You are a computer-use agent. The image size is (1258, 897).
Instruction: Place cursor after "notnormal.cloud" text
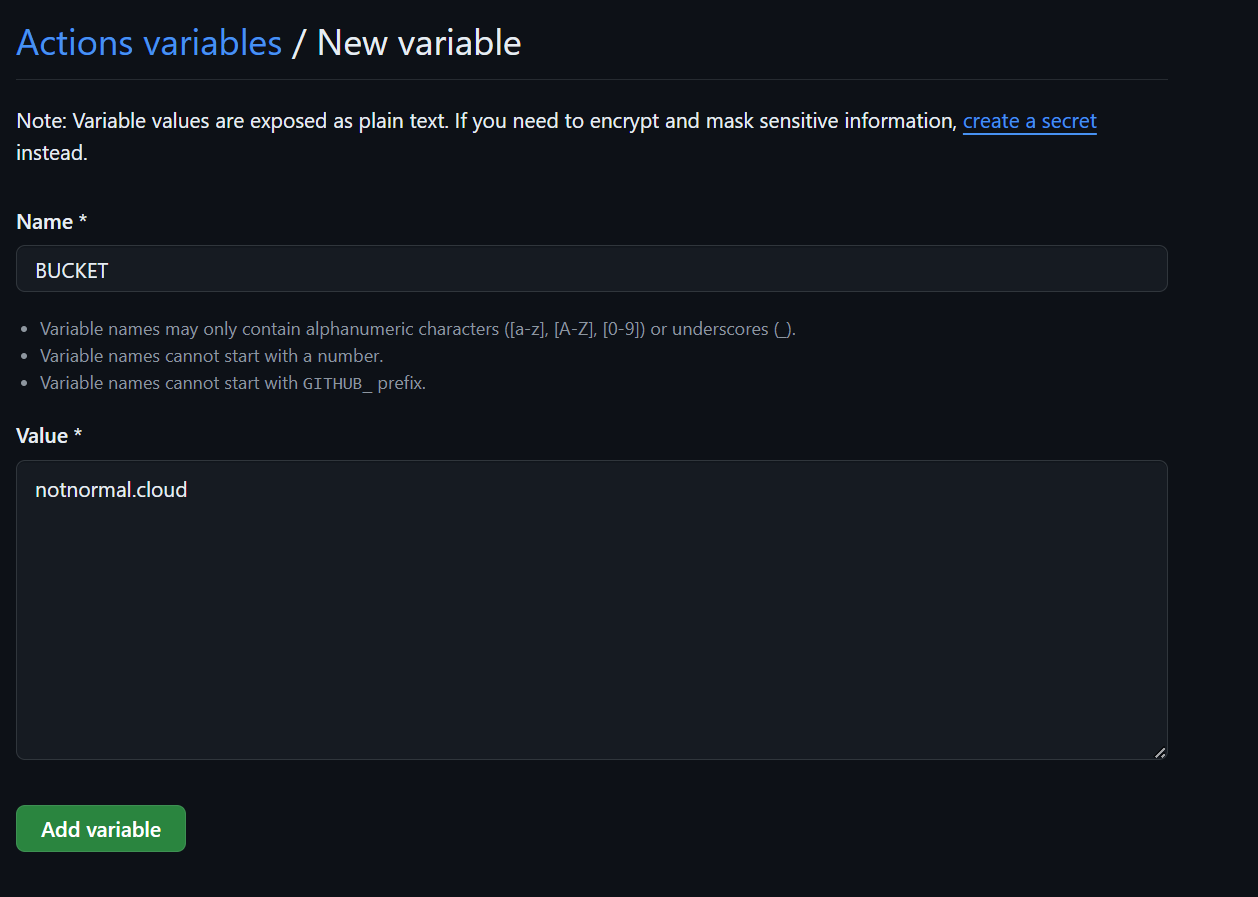tap(190, 489)
